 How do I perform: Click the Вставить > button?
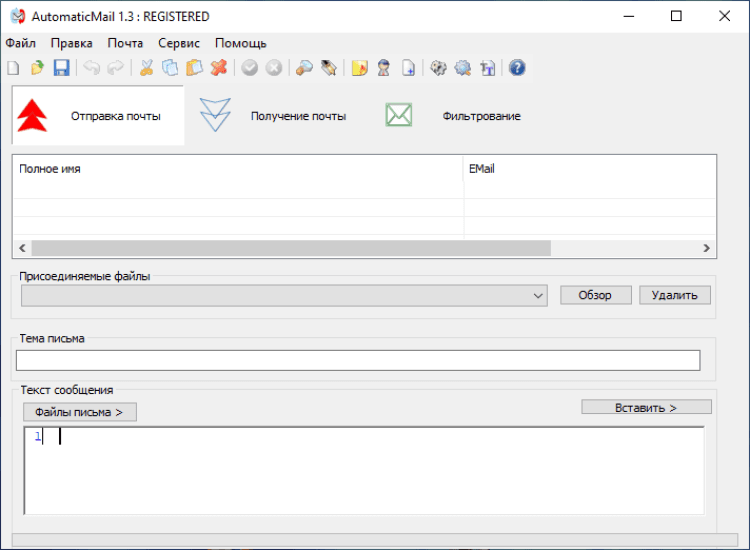pos(646,407)
